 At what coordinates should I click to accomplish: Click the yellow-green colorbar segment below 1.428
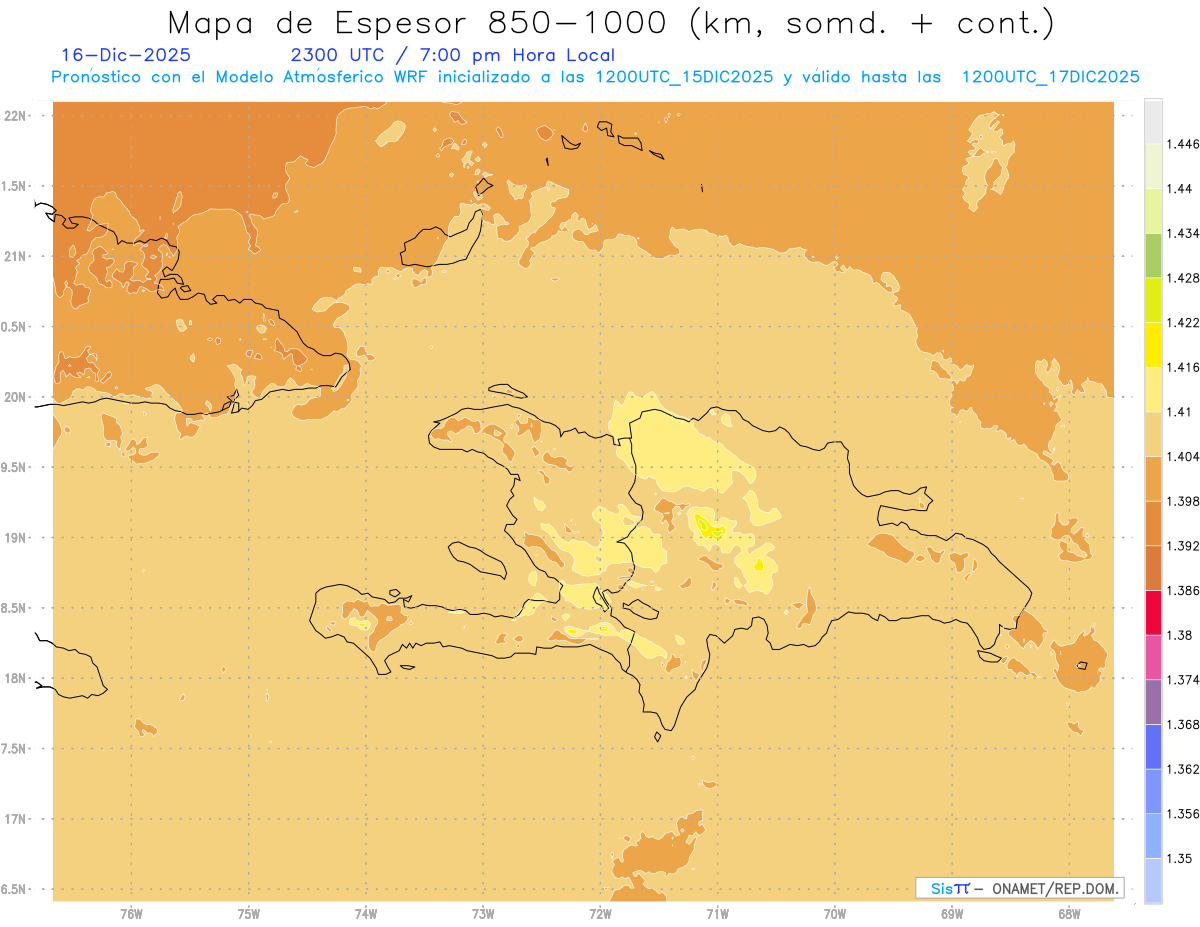1153,300
